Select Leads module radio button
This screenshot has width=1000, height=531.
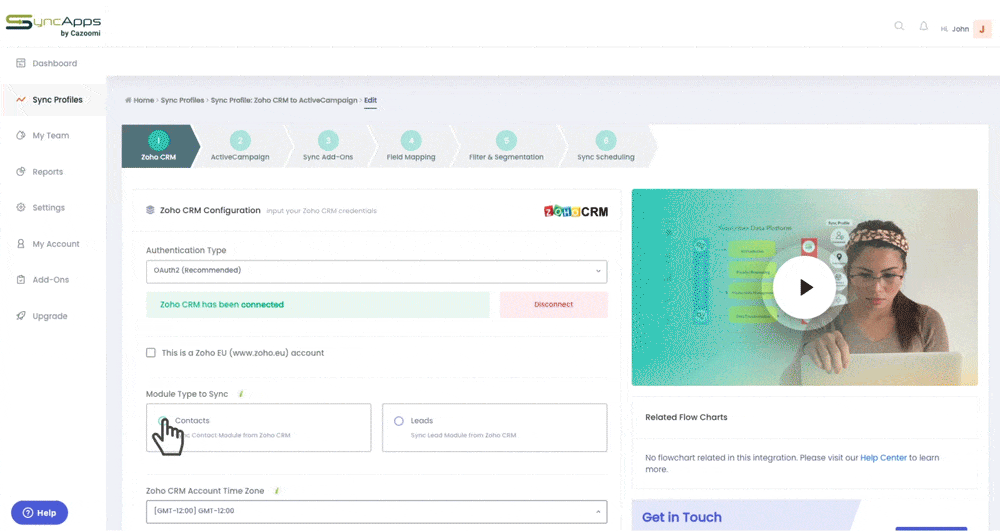pyautogui.click(x=399, y=421)
